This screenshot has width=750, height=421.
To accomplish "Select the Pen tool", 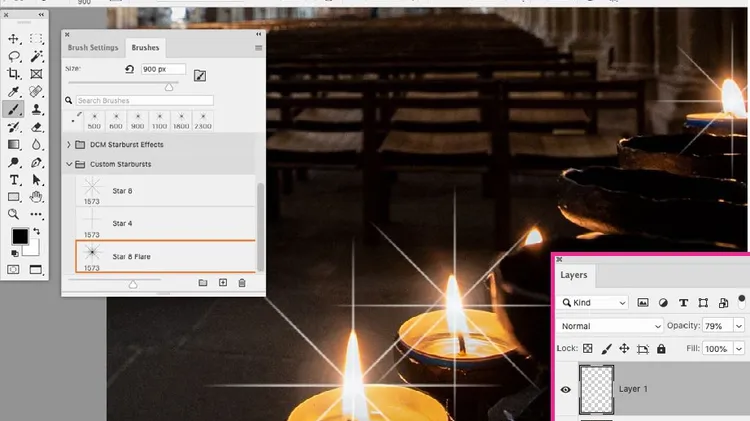I will (x=36, y=162).
